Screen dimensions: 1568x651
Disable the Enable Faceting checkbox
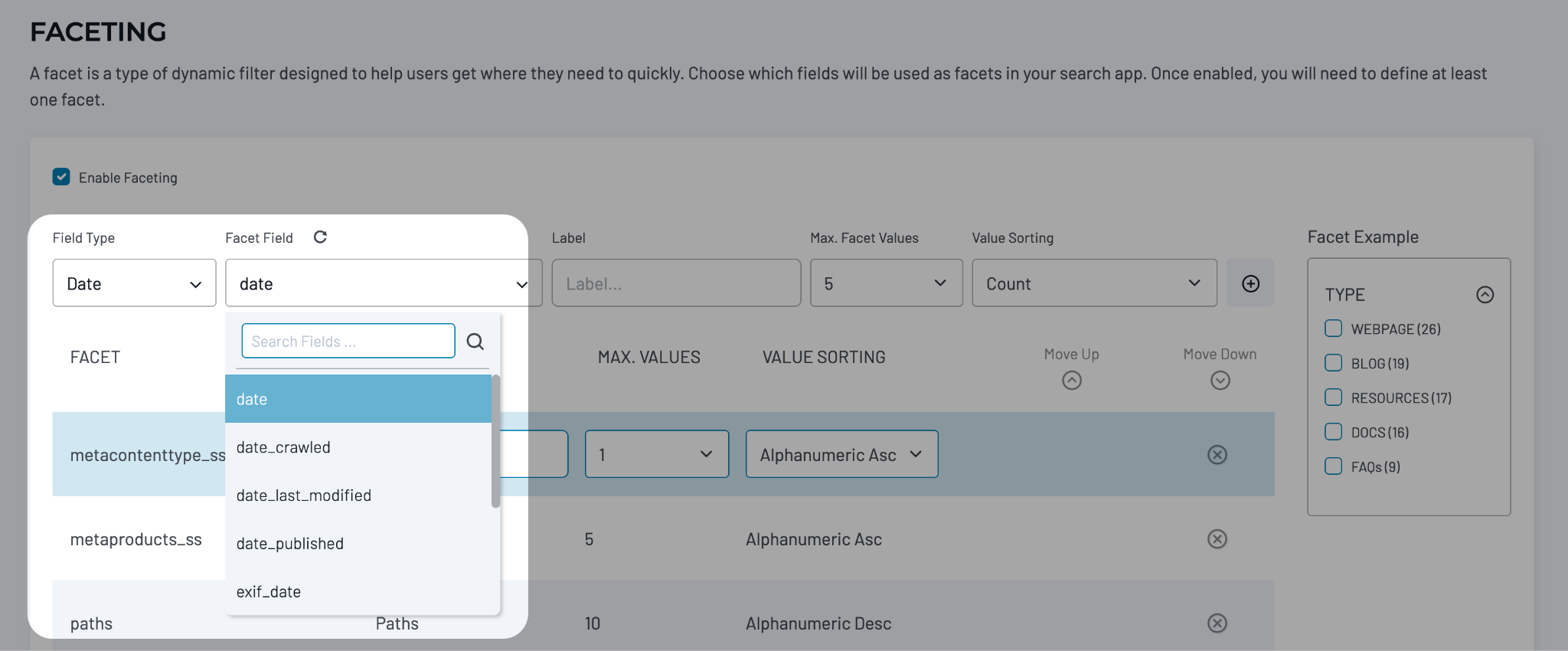tap(61, 177)
